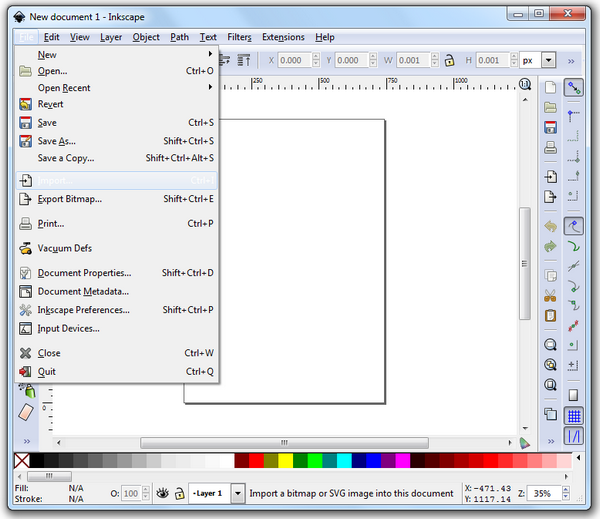Click new document icon in right toolbar
The image size is (600, 519).
point(551,87)
